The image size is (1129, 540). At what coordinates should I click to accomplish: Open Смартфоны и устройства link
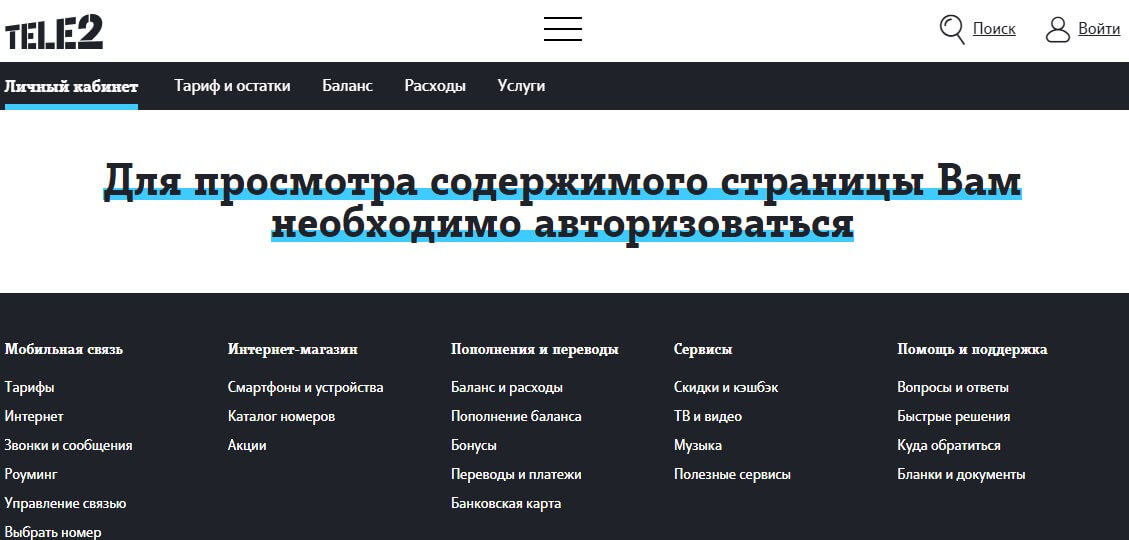(305, 387)
